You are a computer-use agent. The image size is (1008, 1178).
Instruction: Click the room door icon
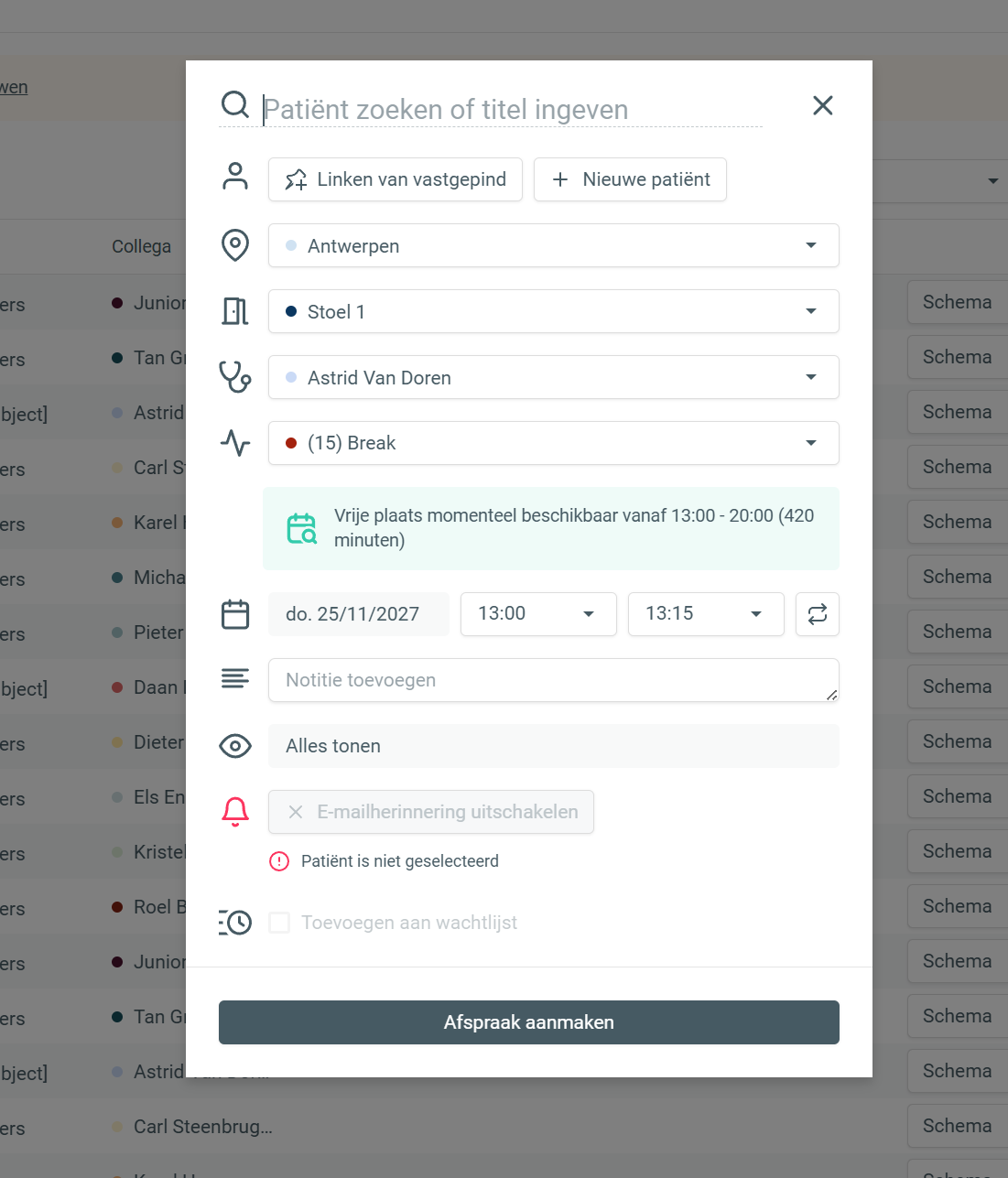[235, 311]
